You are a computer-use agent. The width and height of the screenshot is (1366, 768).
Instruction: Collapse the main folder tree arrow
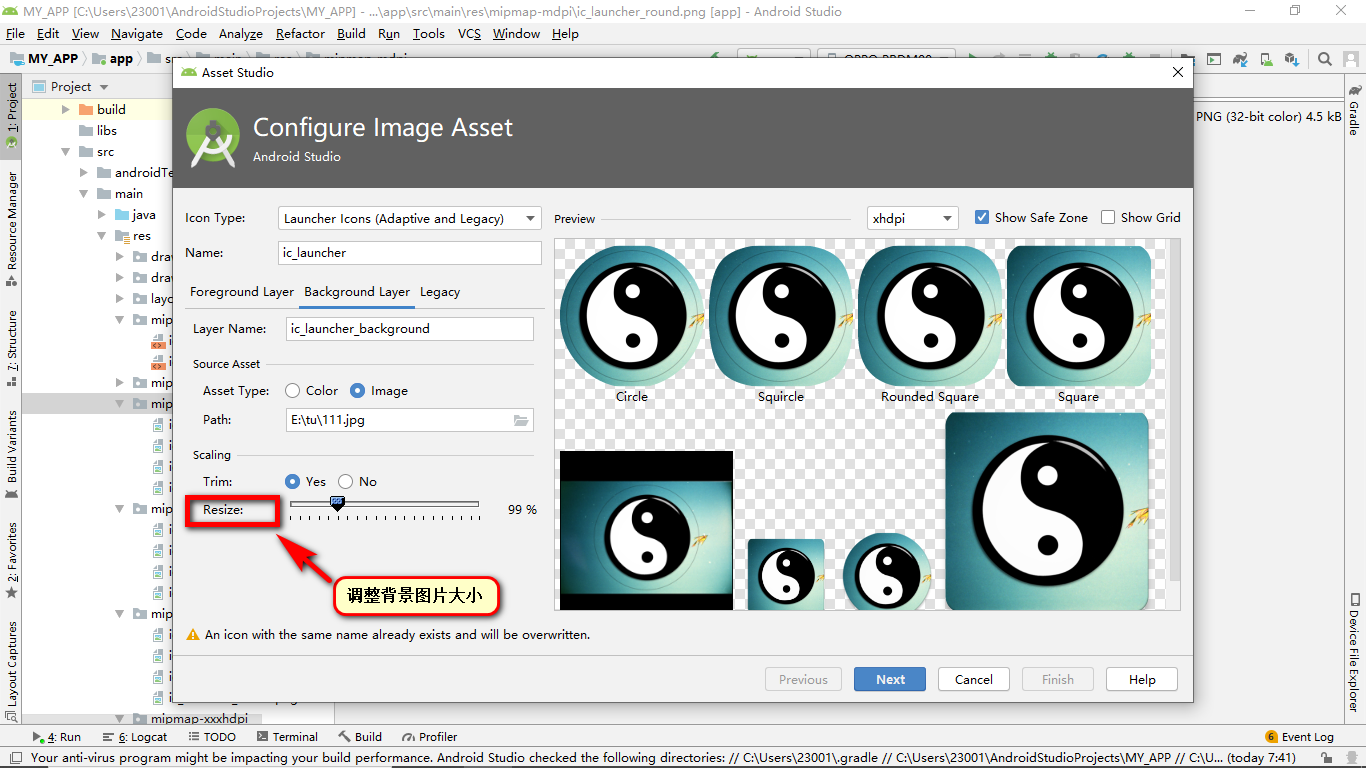coord(84,194)
